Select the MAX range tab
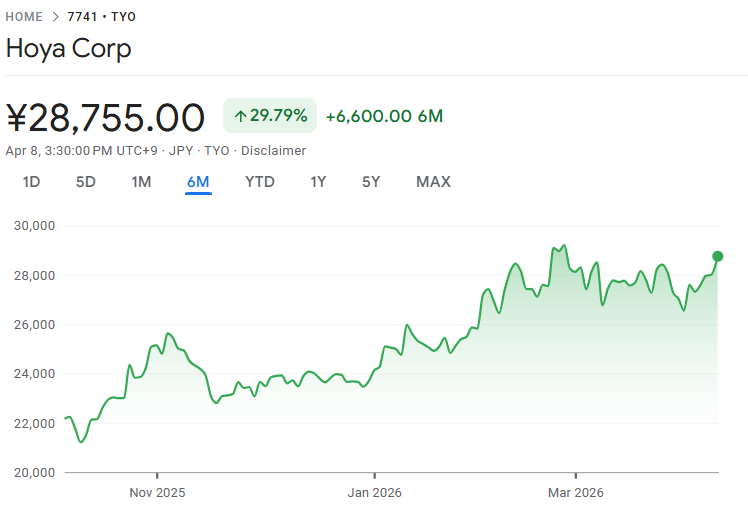The width and height of the screenshot is (748, 510). coord(433,182)
